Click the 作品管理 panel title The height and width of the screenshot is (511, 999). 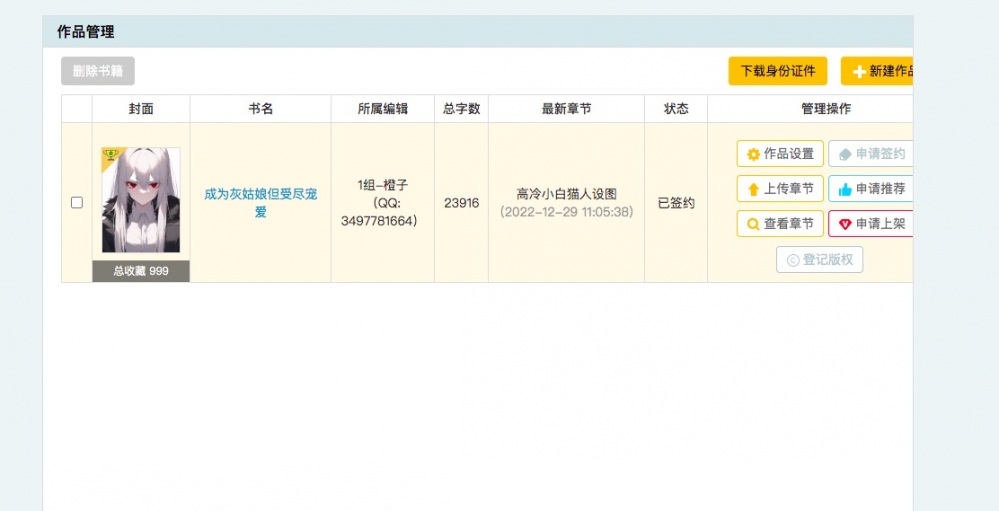[x=85, y=32]
